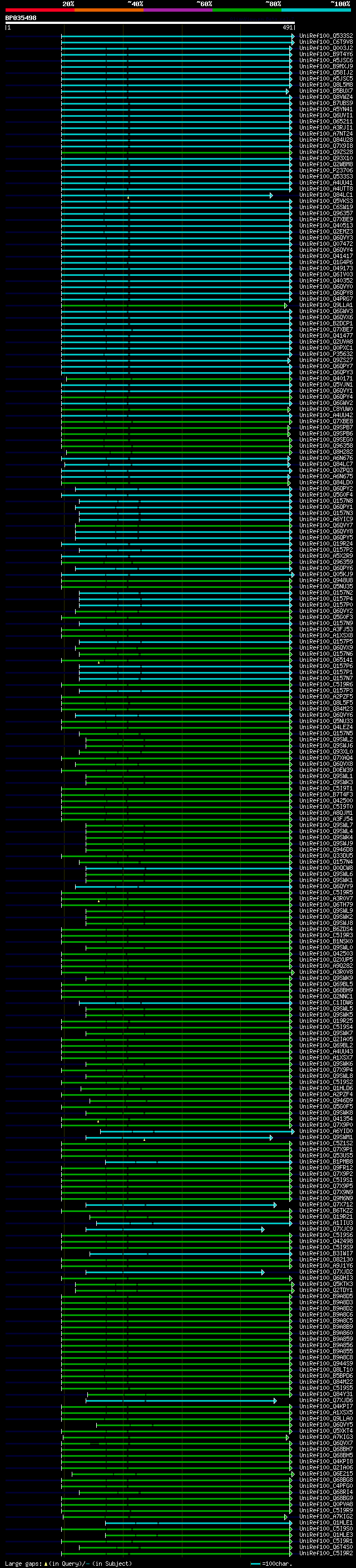The height and width of the screenshot is (1568, 356).
Task: Select UniRef100_Q7XJD2 hit
Action: coord(326,1272)
